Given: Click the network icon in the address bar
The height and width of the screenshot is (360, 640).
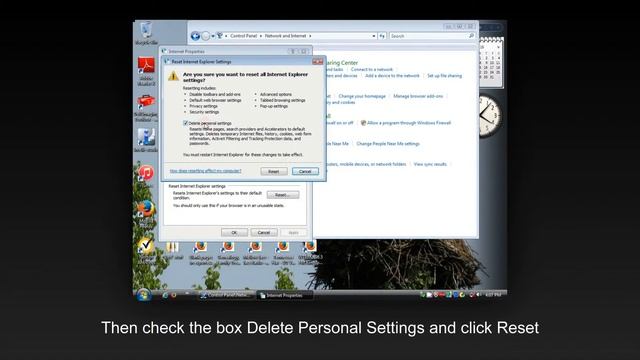Looking at the screenshot, I should pos(220,36).
